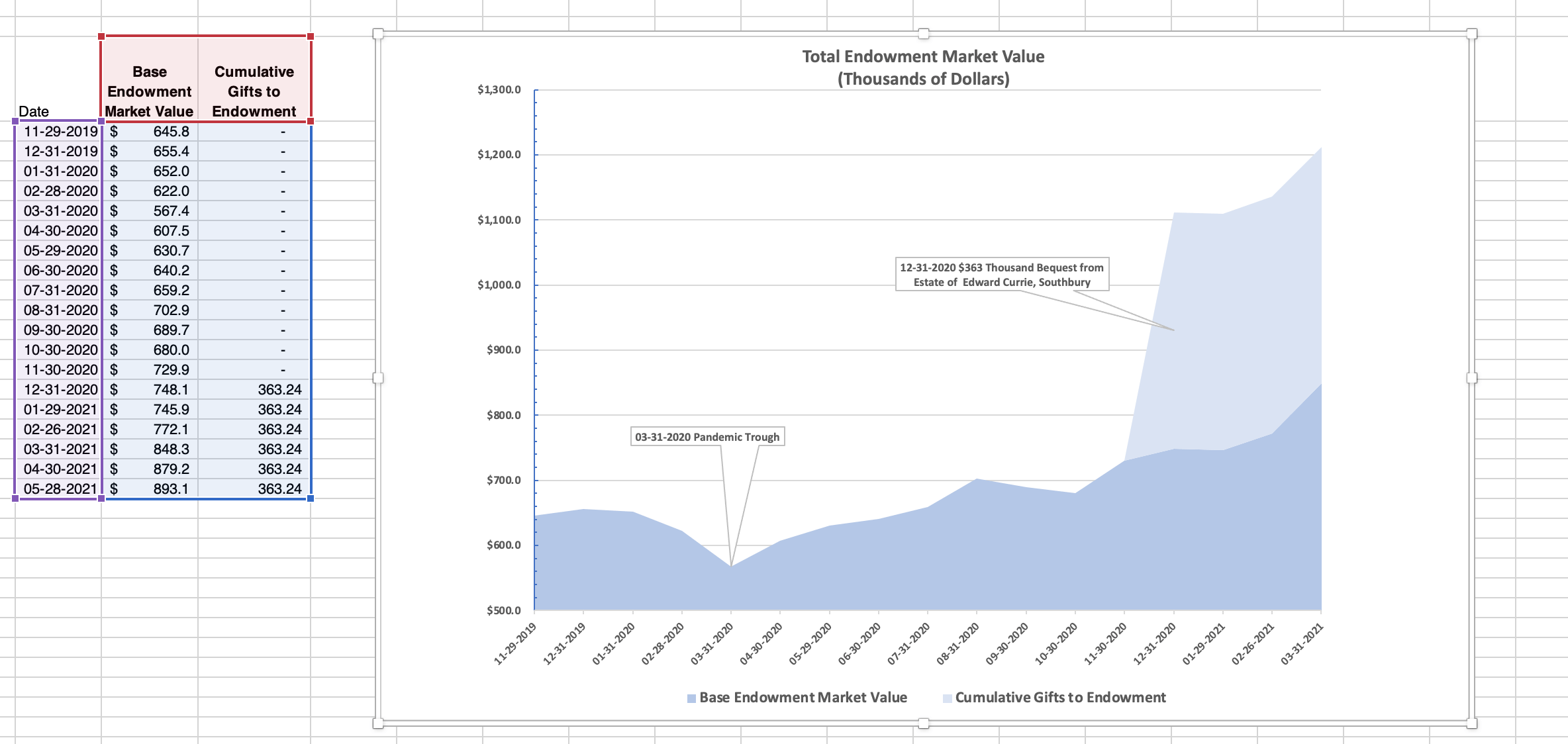Select the cell with value 893.1
This screenshot has height=744, width=1568.
[150, 488]
